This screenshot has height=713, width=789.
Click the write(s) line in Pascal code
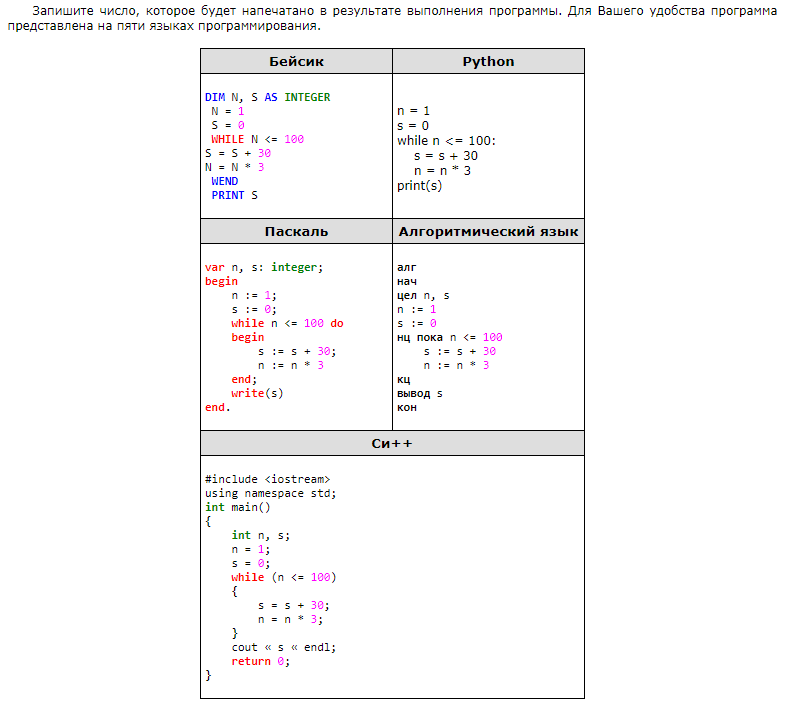257,394
